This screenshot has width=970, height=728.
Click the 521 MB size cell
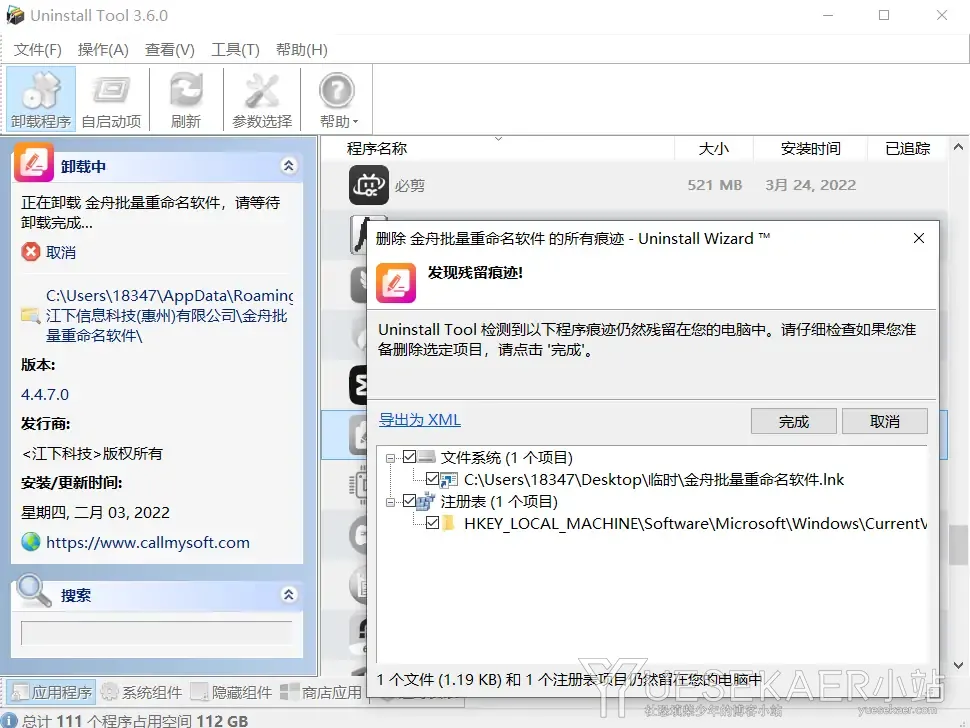(715, 185)
